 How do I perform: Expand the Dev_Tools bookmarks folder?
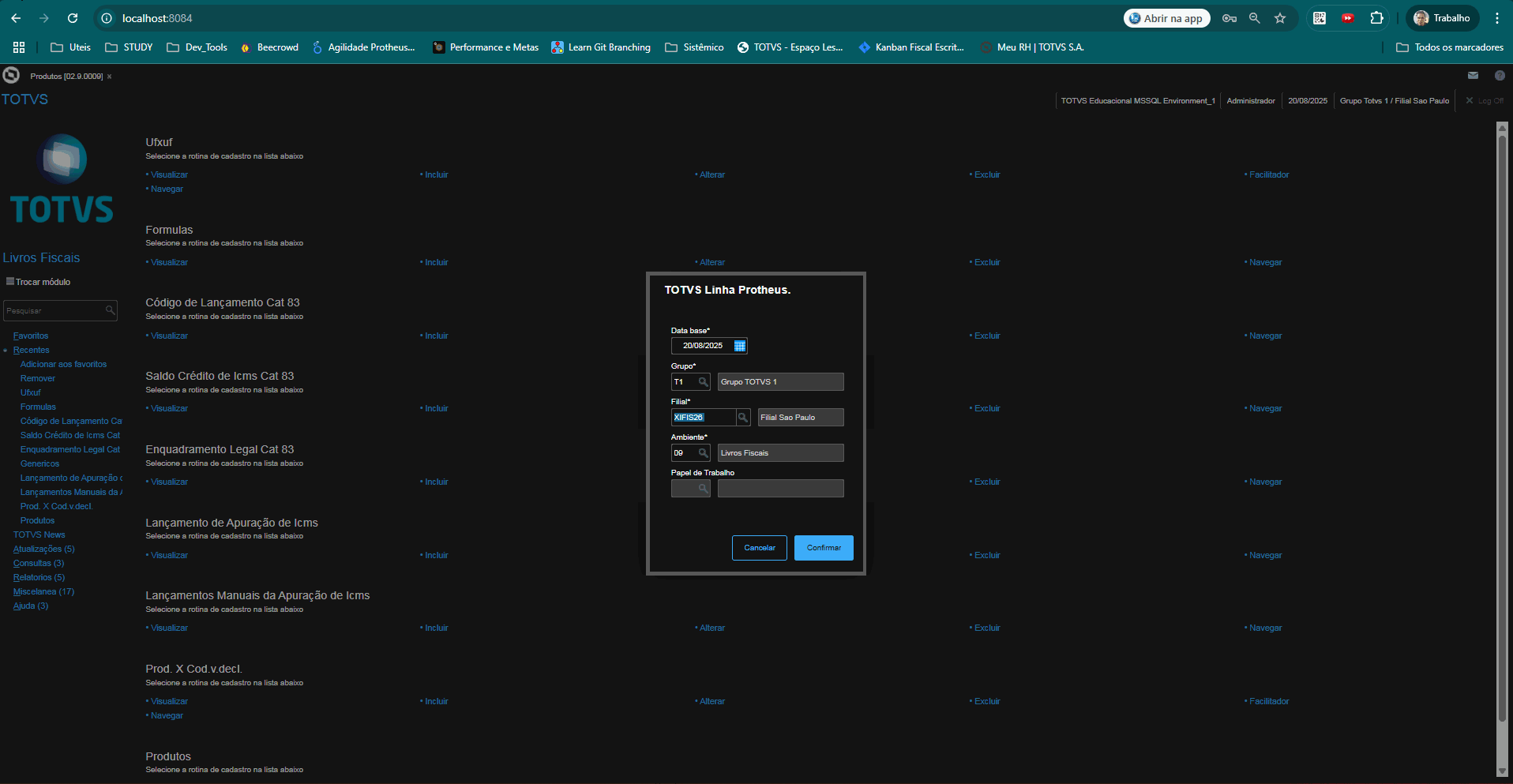[197, 47]
